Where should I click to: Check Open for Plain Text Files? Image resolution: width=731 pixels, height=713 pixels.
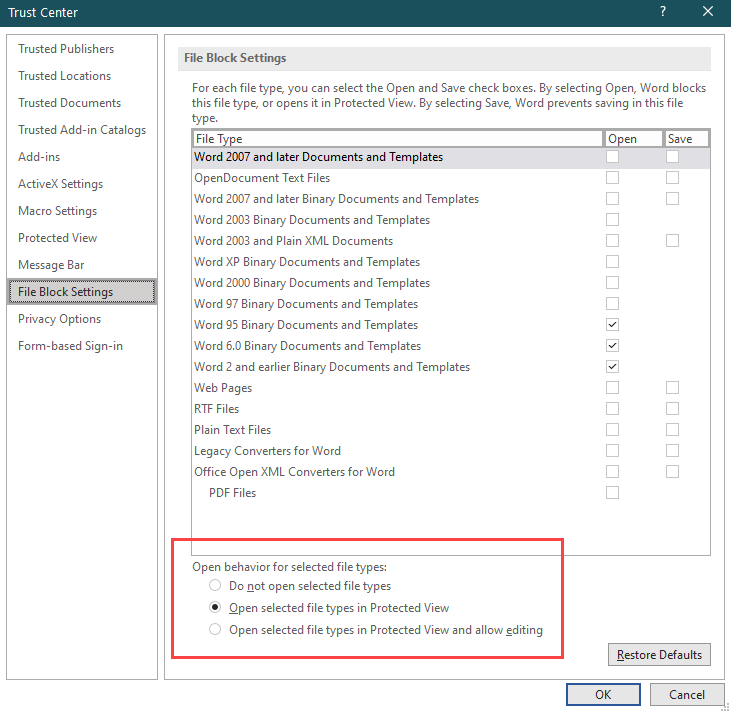tap(612, 429)
